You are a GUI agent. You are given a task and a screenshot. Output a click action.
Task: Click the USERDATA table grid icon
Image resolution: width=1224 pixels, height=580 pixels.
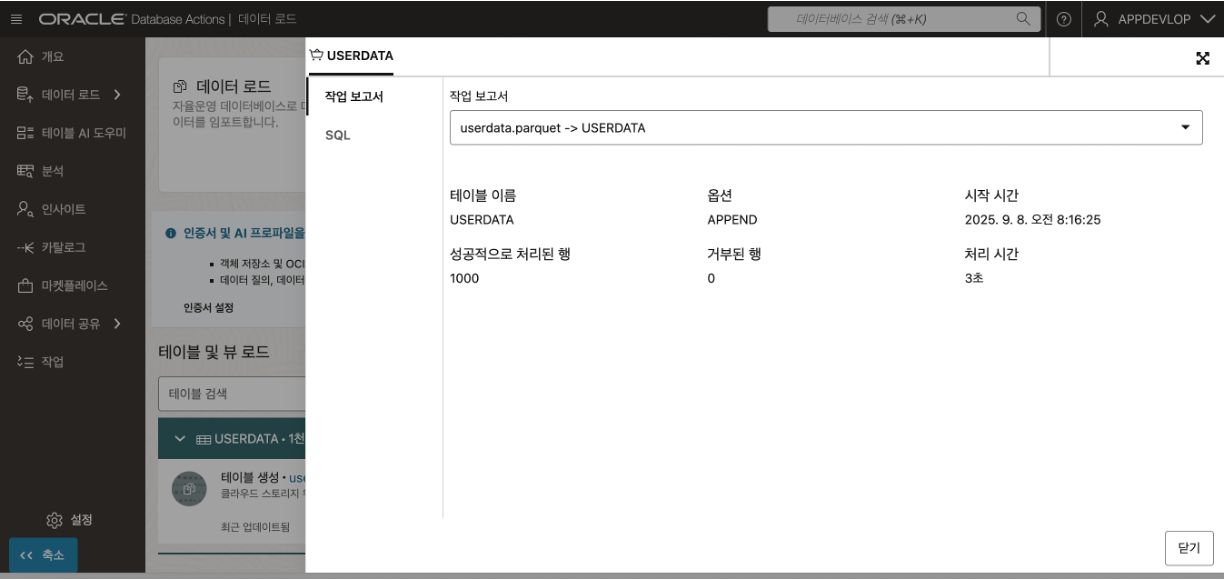[x=203, y=440]
